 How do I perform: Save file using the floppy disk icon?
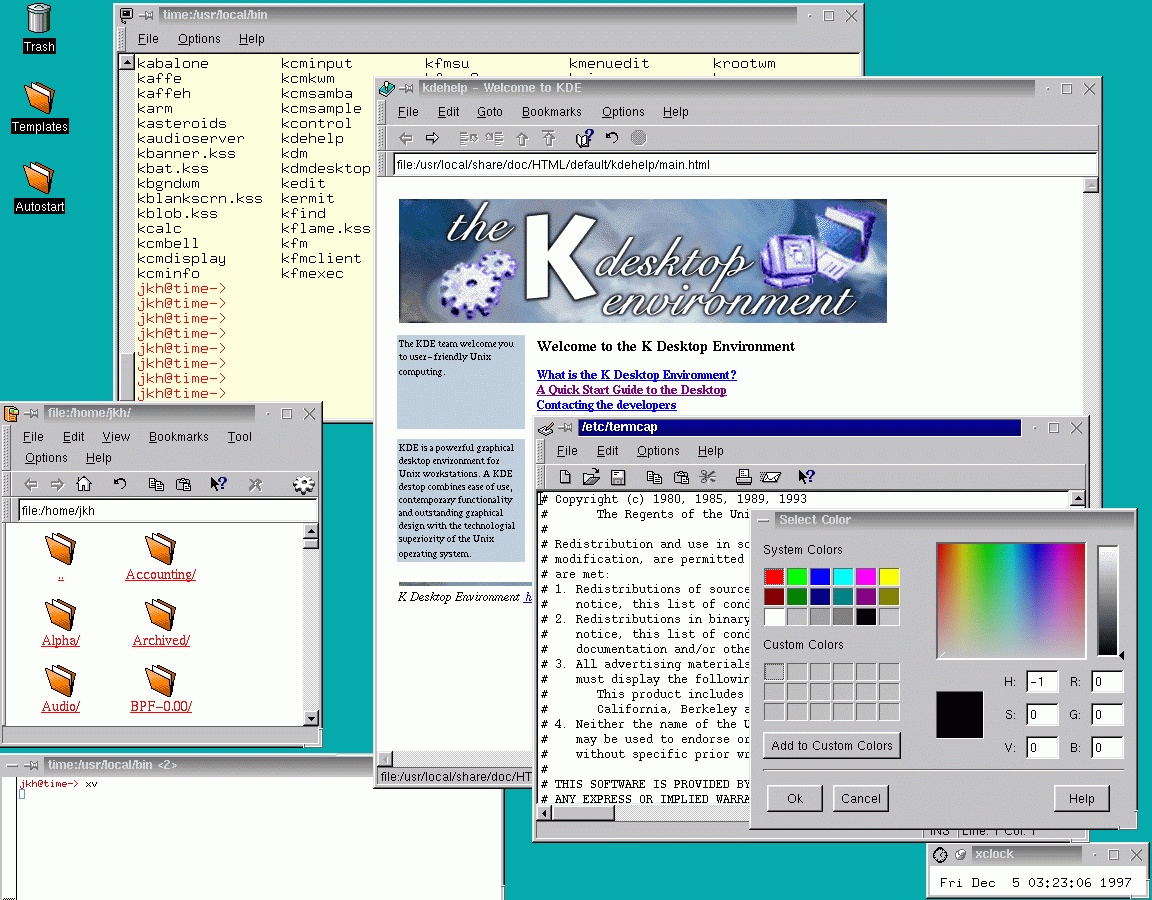[x=618, y=477]
